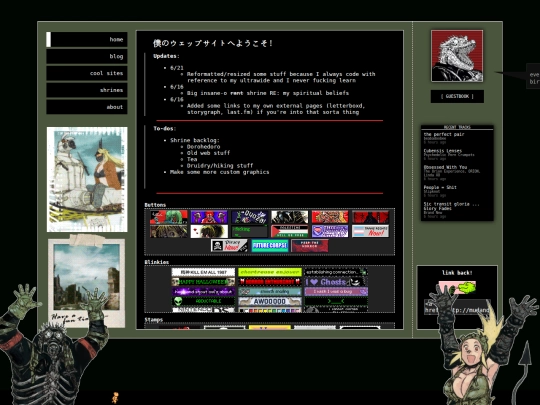Go to the blog page

click(x=87, y=56)
